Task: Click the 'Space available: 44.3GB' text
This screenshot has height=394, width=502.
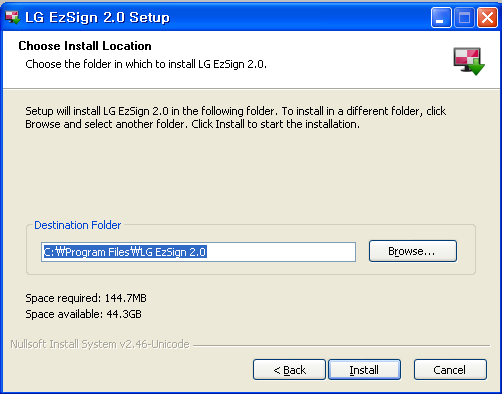Action: point(83,314)
